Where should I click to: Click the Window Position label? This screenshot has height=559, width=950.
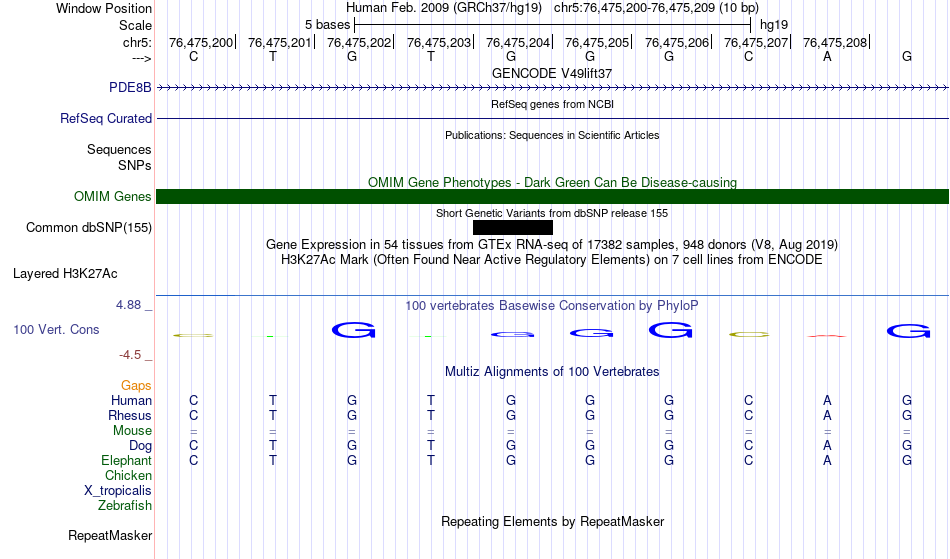[x=104, y=8]
